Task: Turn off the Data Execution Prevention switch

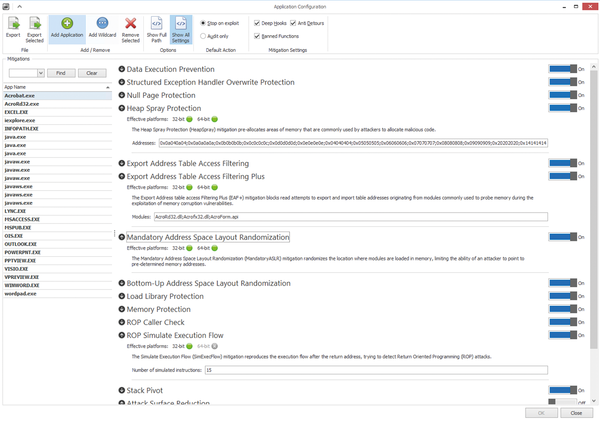Action: pos(561,69)
